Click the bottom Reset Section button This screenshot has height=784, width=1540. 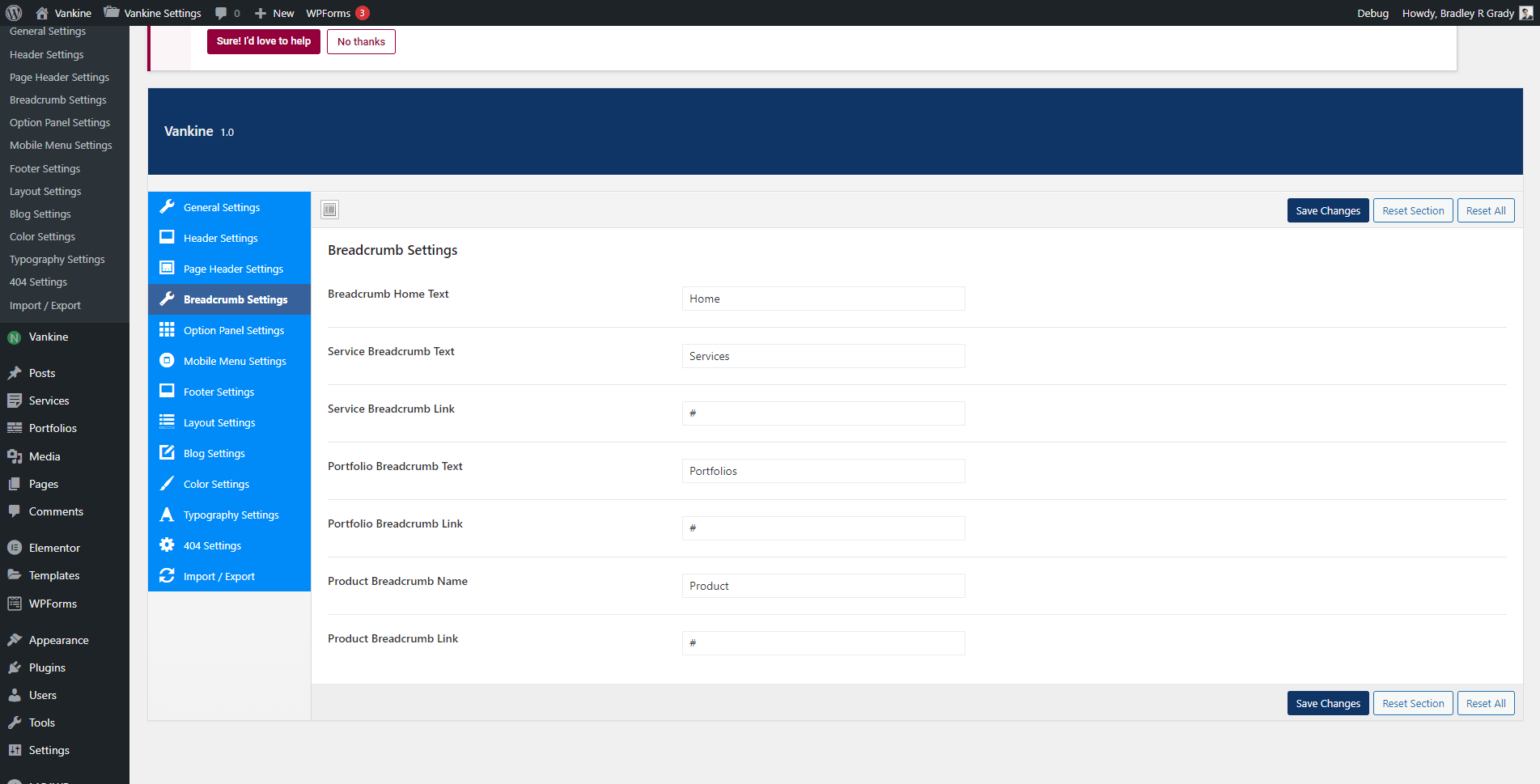point(1412,703)
